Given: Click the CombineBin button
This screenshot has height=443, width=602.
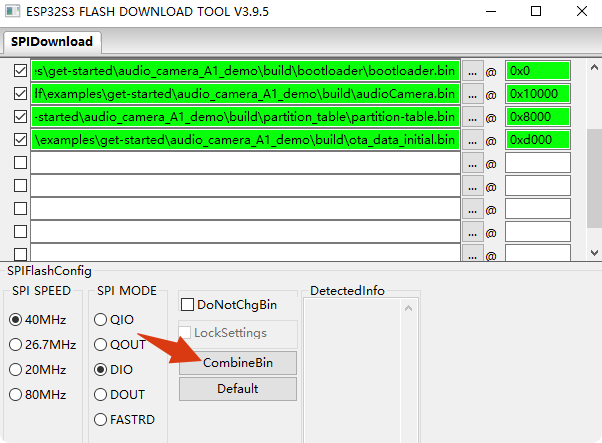Looking at the screenshot, I should 238,363.
